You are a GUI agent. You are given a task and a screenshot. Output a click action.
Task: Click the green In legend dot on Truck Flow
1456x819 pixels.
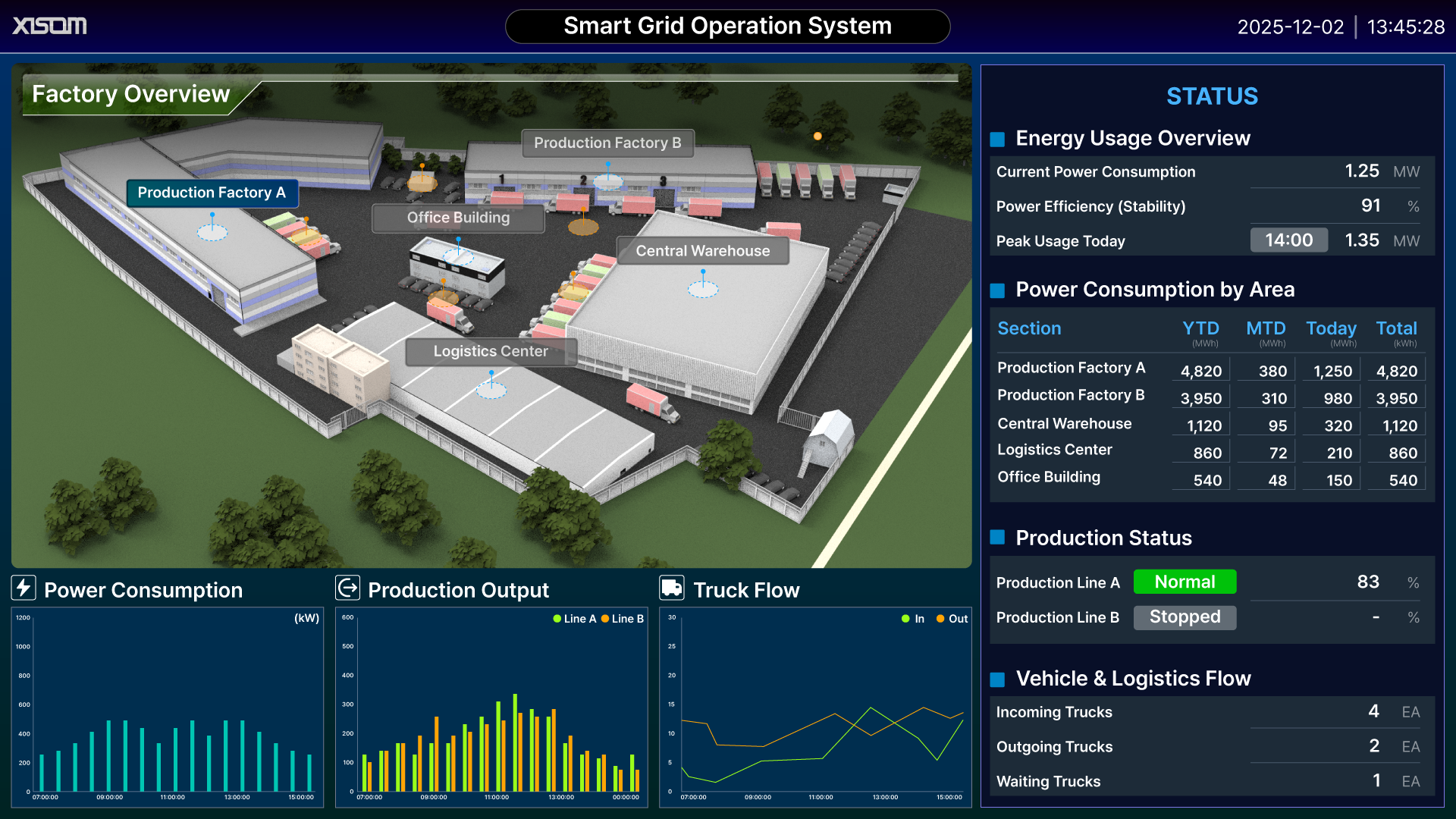click(x=907, y=619)
